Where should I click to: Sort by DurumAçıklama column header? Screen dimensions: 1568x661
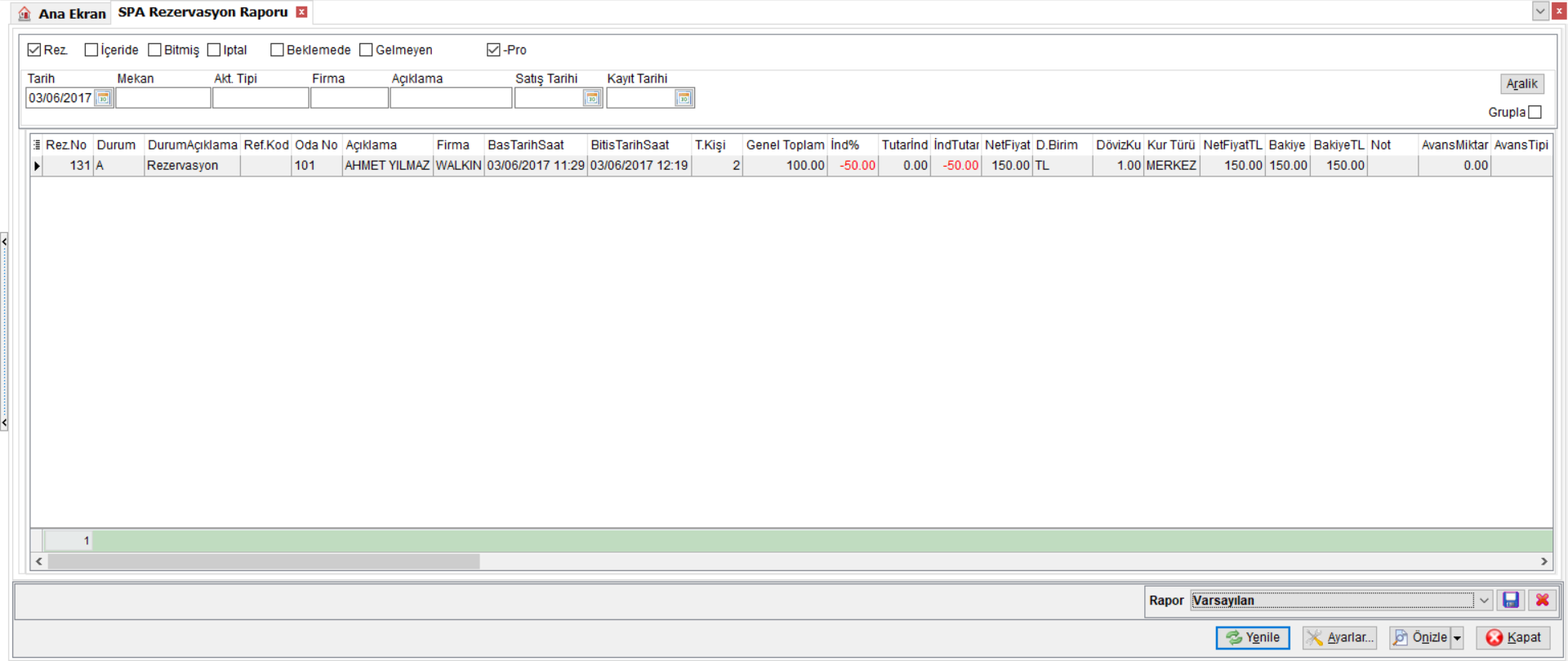click(192, 145)
